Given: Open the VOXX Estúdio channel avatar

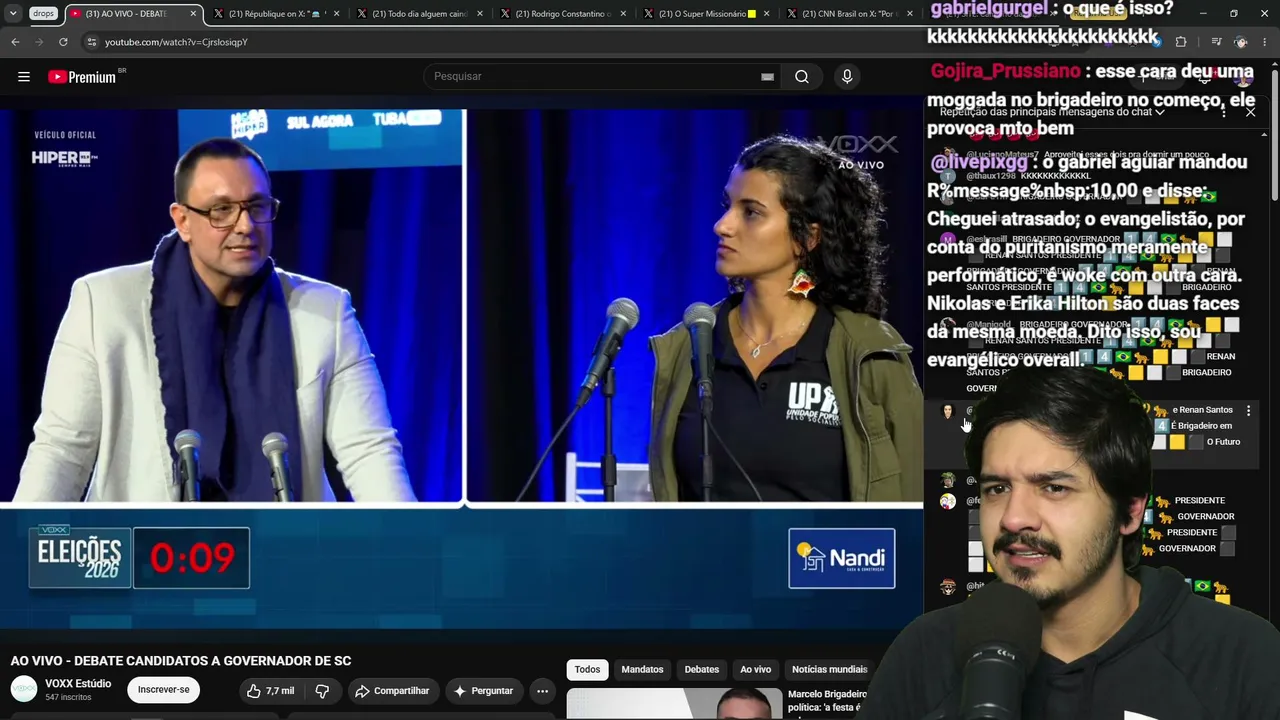Looking at the screenshot, I should click(24, 689).
